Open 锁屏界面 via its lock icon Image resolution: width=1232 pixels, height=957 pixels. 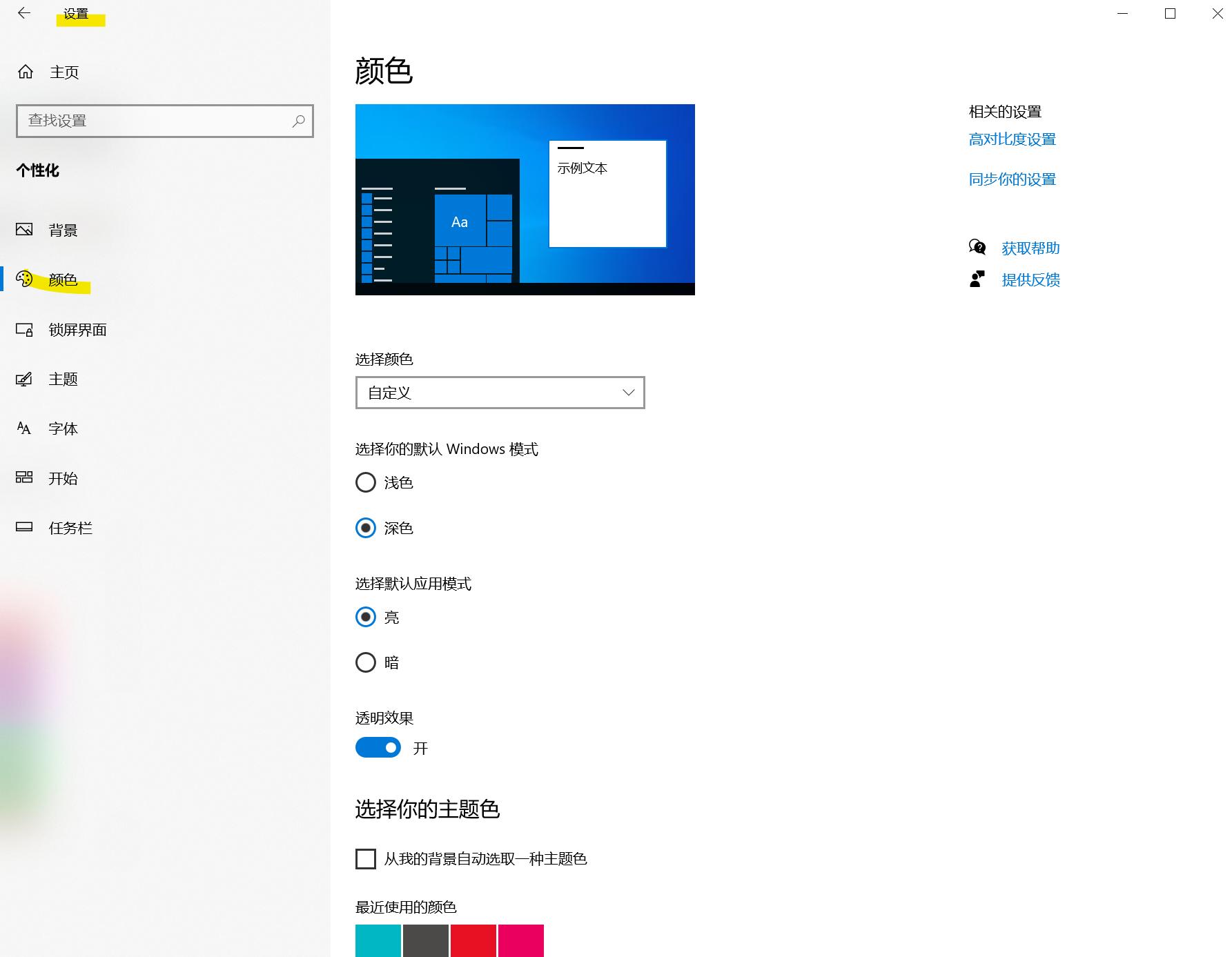tap(25, 330)
